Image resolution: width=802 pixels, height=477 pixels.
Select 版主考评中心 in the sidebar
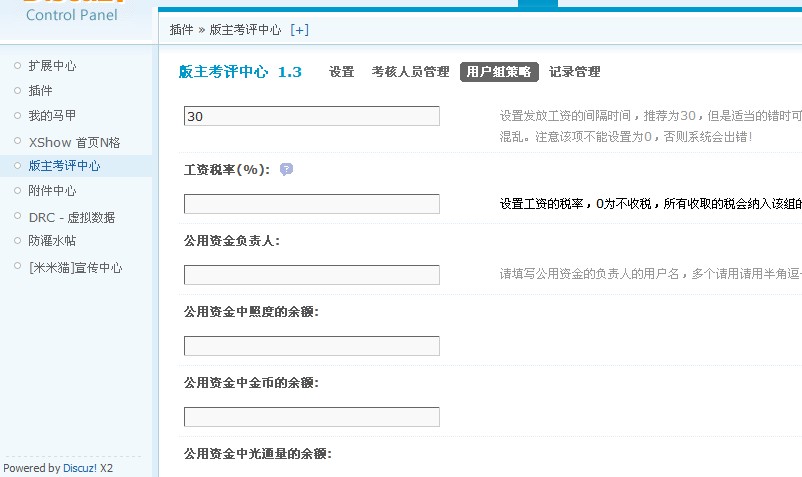coord(64,166)
